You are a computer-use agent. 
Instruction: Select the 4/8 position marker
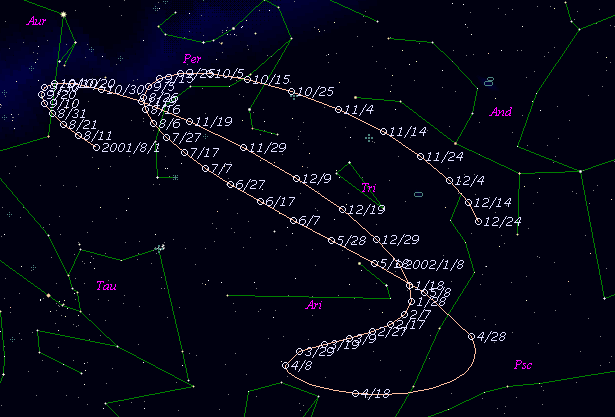(286, 366)
